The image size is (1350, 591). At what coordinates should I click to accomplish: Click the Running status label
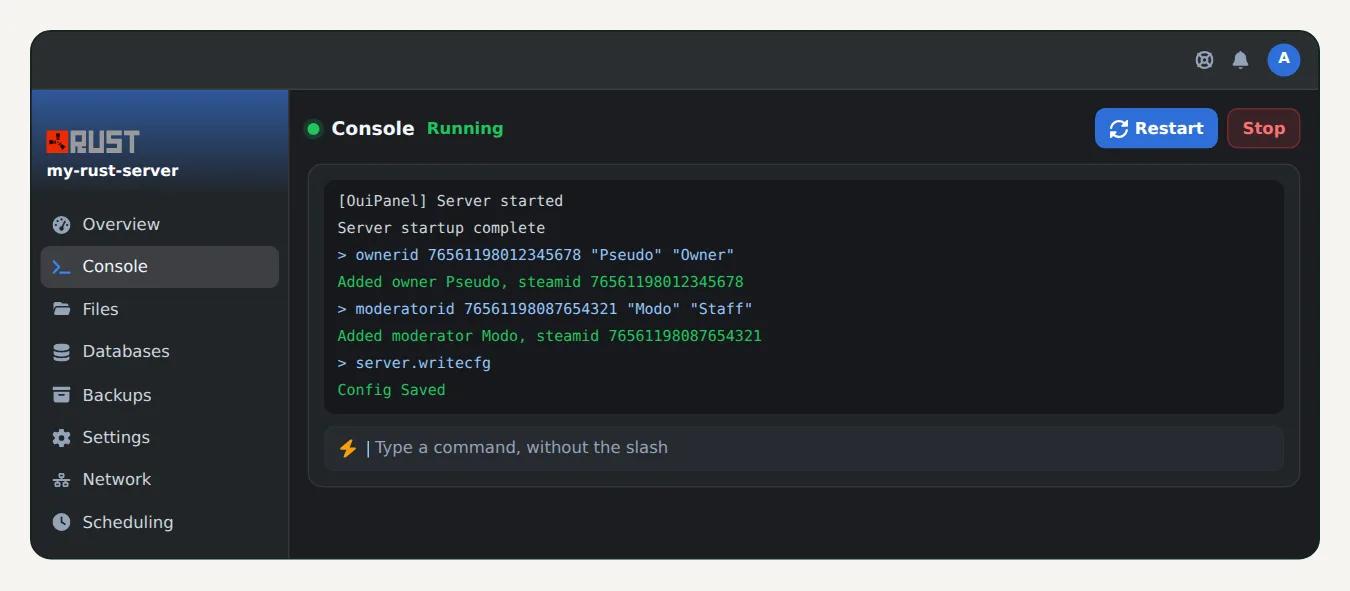[x=465, y=128]
